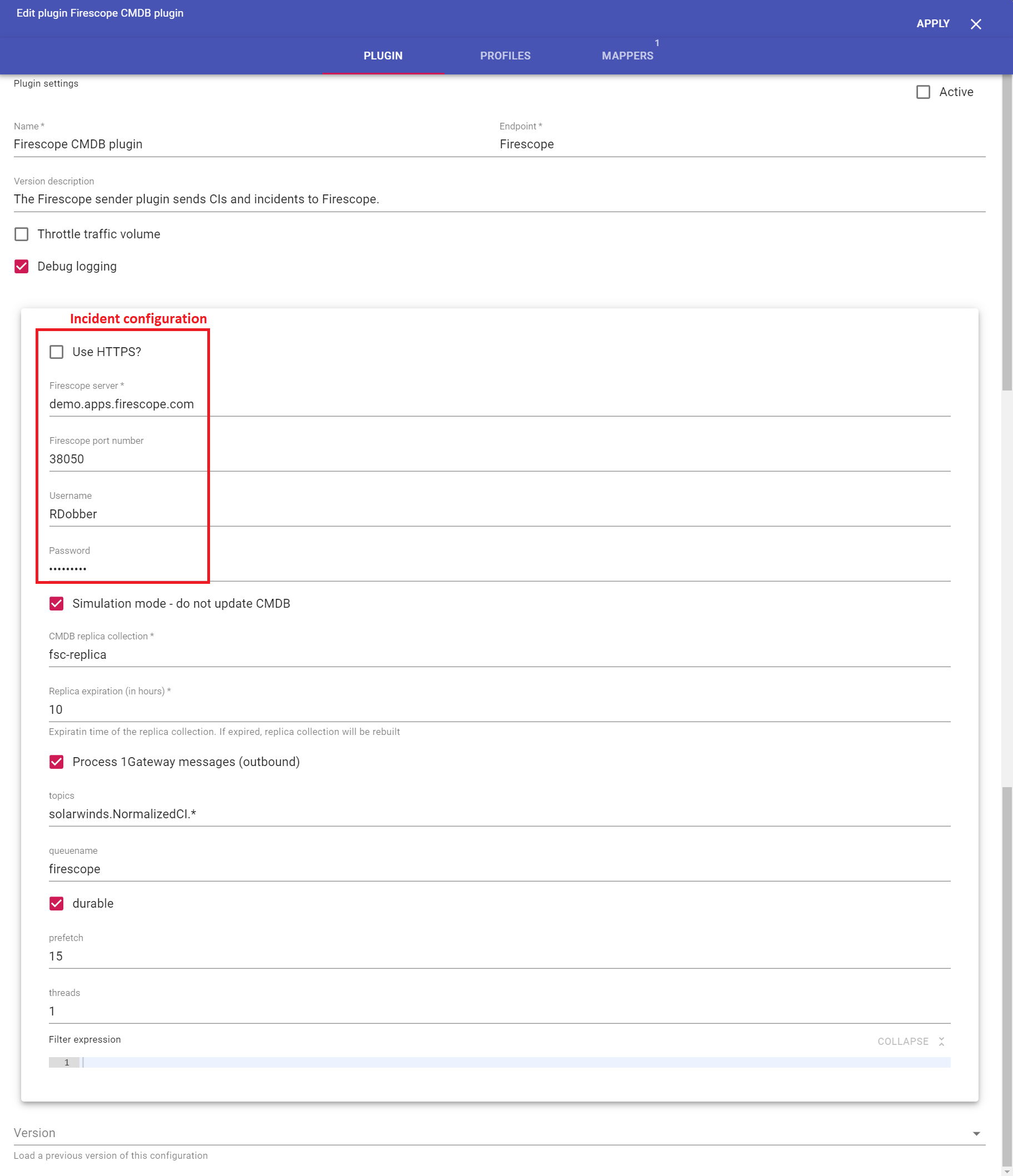The width and height of the screenshot is (1013, 1176).
Task: Open the MAPPERS tab
Action: coord(627,56)
